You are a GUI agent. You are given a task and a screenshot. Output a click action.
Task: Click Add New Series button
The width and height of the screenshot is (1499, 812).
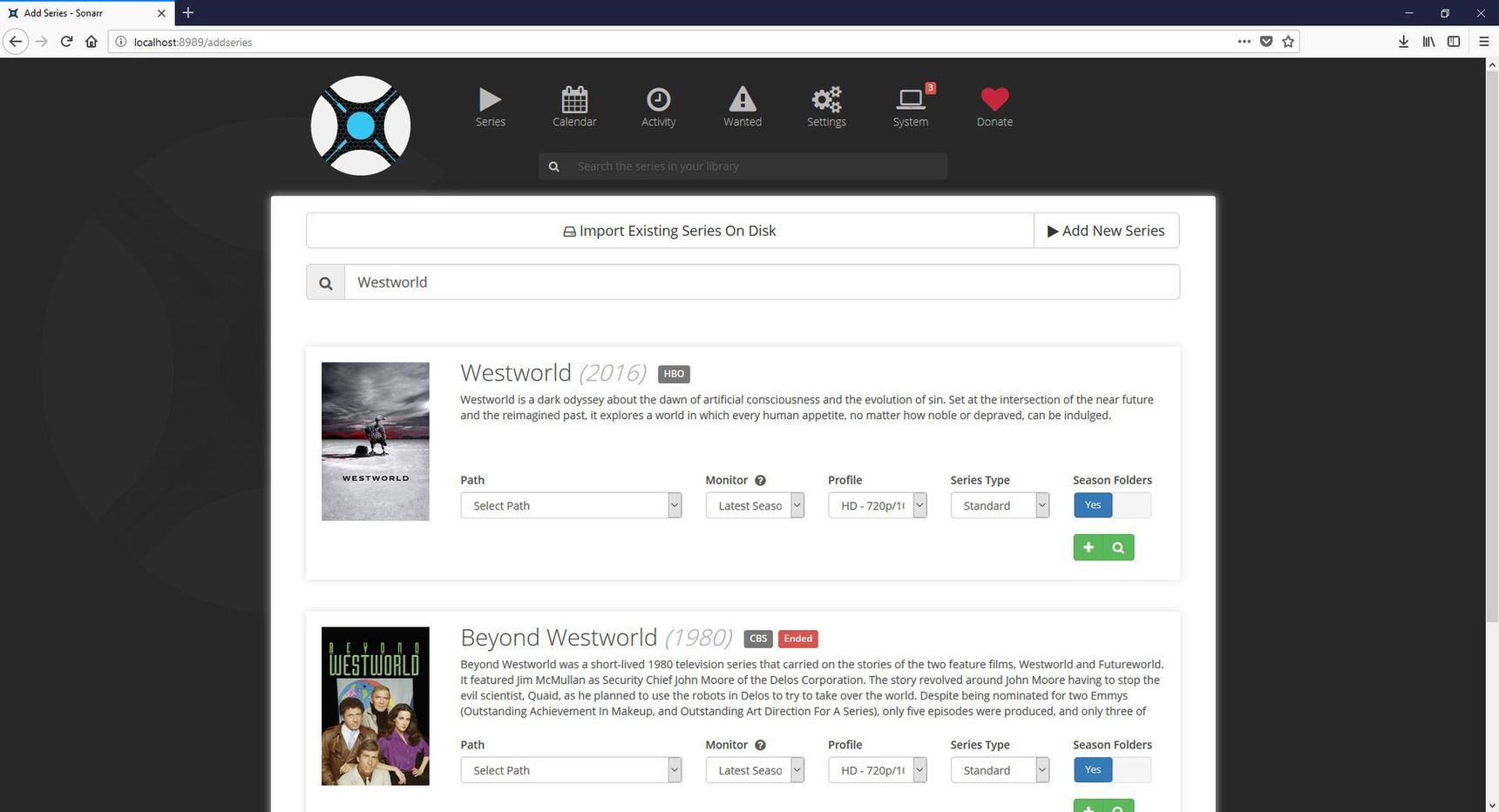click(x=1106, y=231)
